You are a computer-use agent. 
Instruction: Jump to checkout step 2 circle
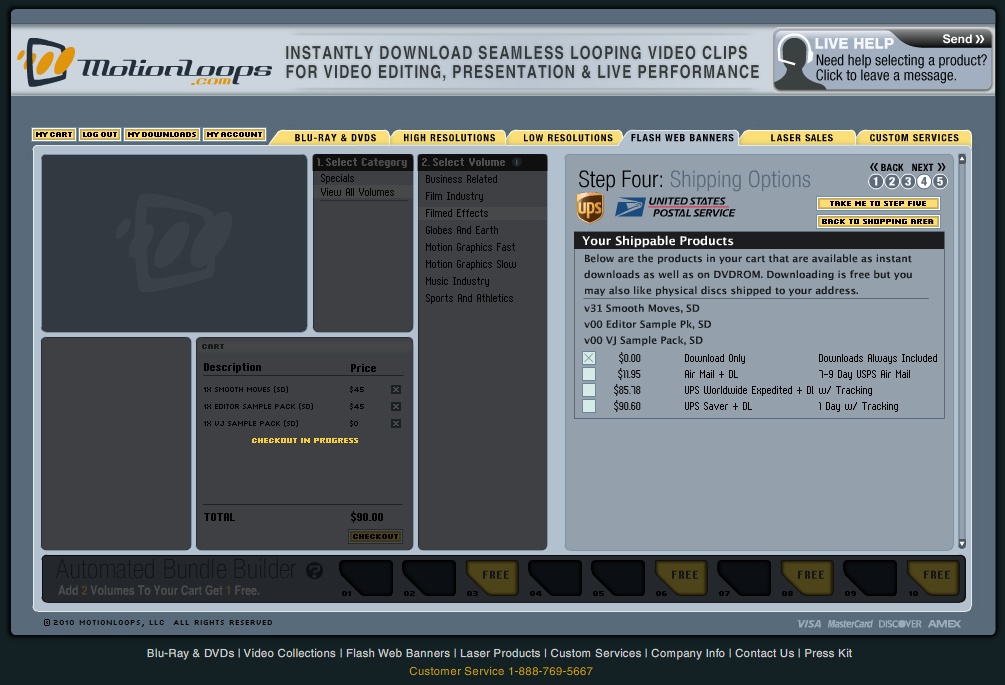pos(892,181)
